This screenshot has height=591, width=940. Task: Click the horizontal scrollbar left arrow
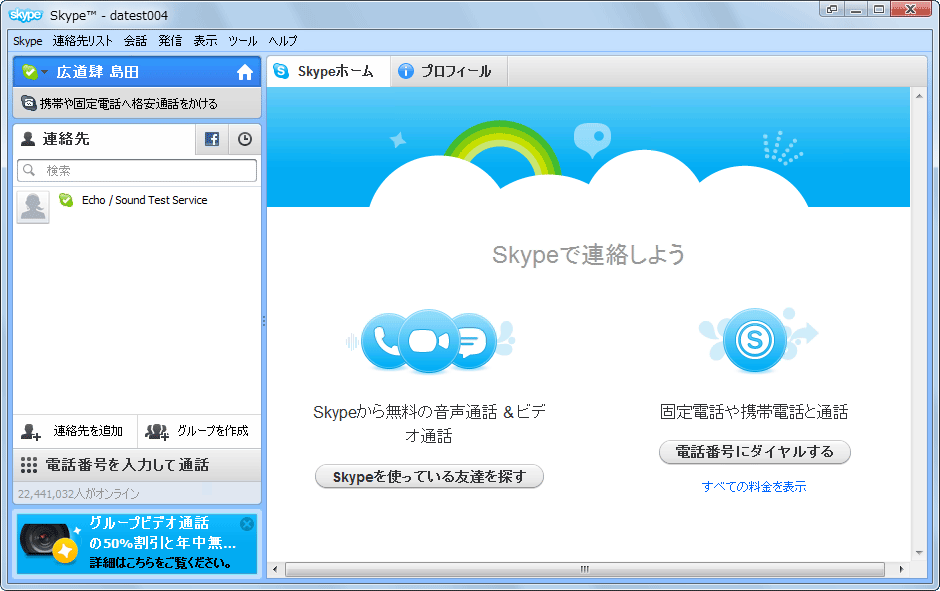275,569
